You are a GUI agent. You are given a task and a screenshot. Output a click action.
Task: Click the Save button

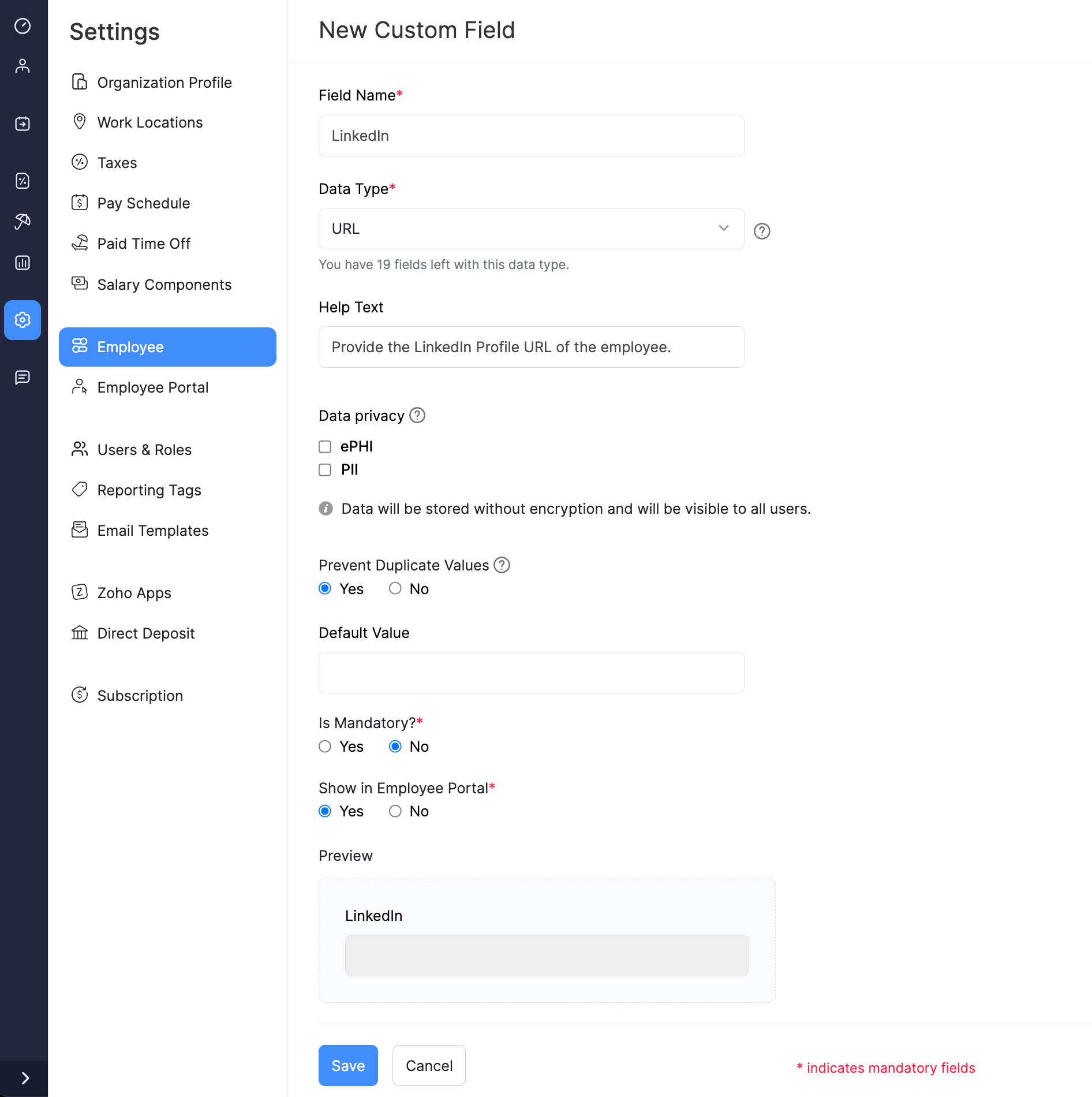pyautogui.click(x=348, y=1065)
